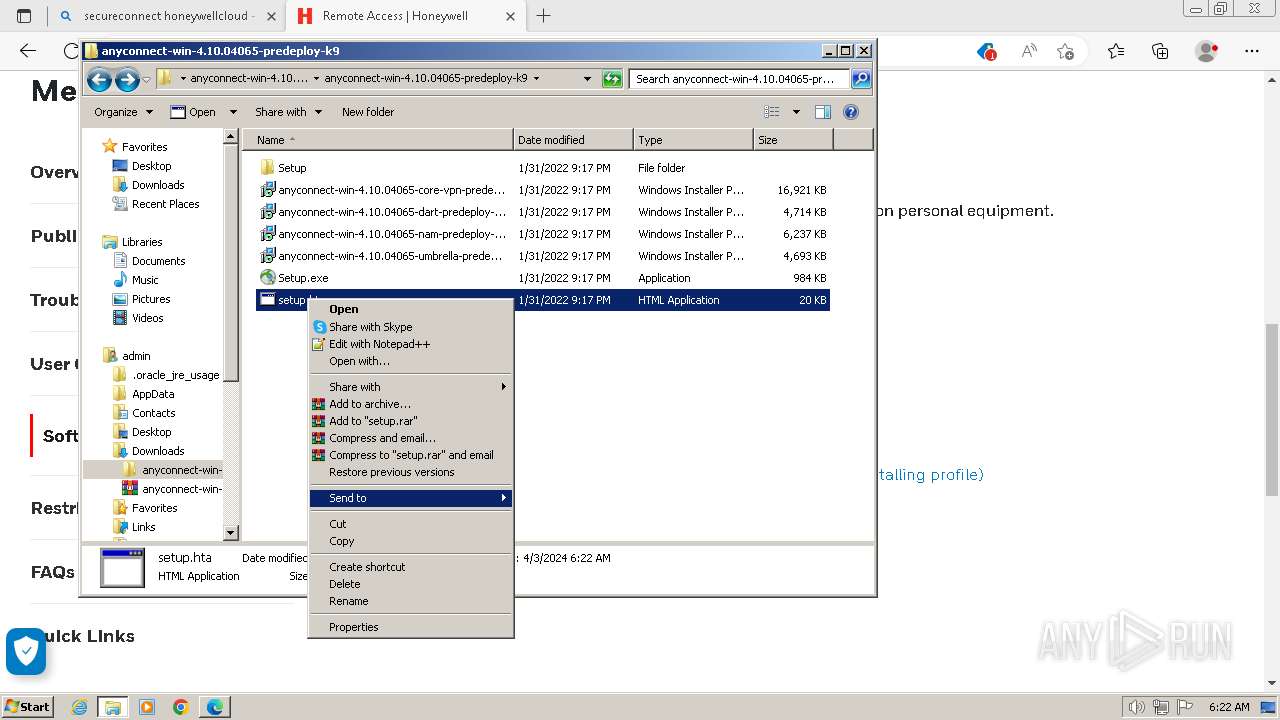Click the navigation pane scrollbar down arrow

[231, 533]
